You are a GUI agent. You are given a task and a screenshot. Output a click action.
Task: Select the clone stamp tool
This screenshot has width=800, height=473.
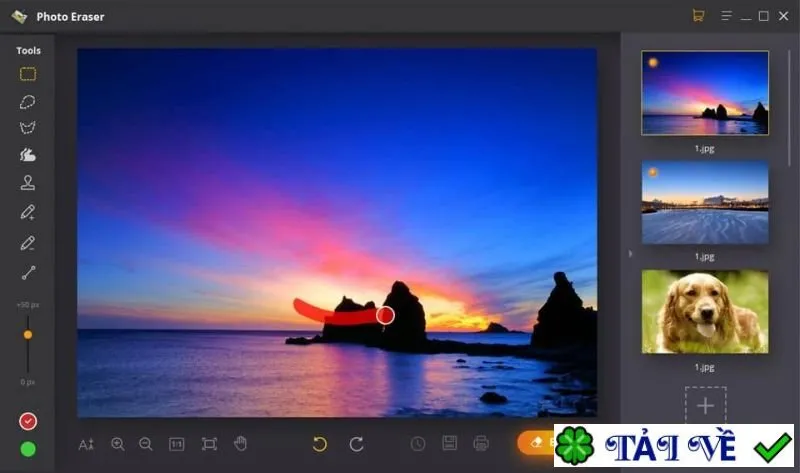[x=28, y=183]
